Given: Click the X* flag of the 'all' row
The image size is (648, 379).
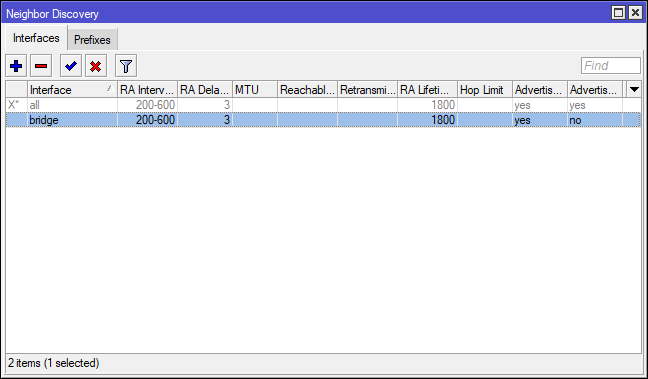Looking at the screenshot, I should click(x=14, y=105).
